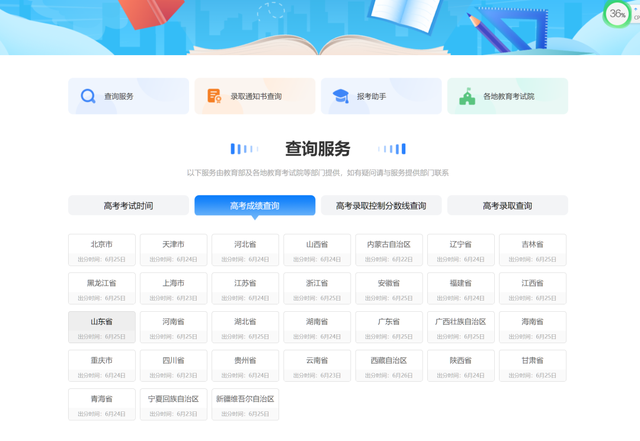Select 内蒙古自治区 province button
Image resolution: width=640 pixels, height=441 pixels.
point(388,250)
